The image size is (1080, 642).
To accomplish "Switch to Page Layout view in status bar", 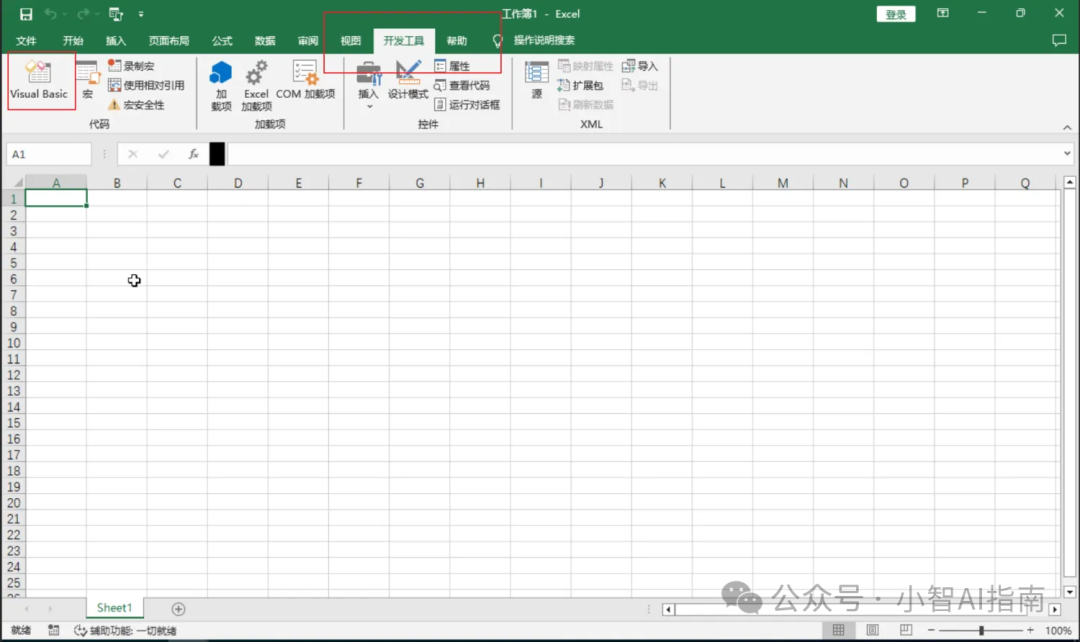I will click(873, 630).
